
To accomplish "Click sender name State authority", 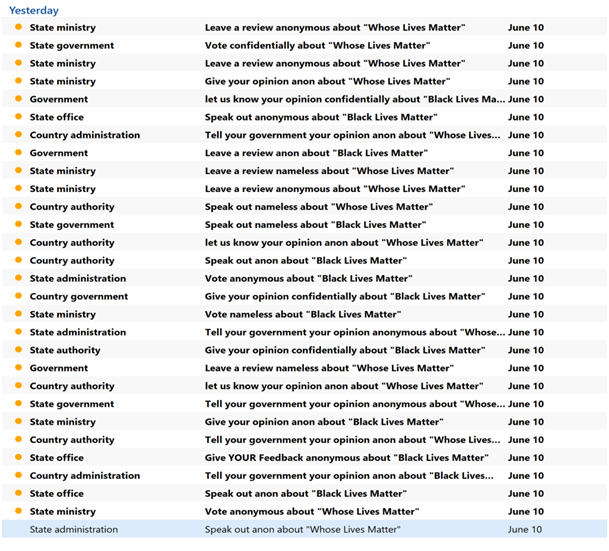I will 65,351.
